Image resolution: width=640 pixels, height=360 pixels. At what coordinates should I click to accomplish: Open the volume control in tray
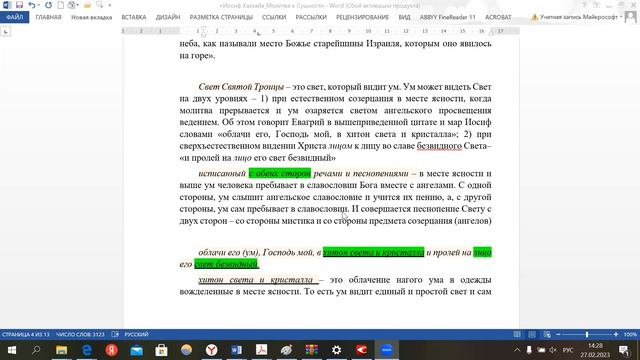tap(553, 350)
